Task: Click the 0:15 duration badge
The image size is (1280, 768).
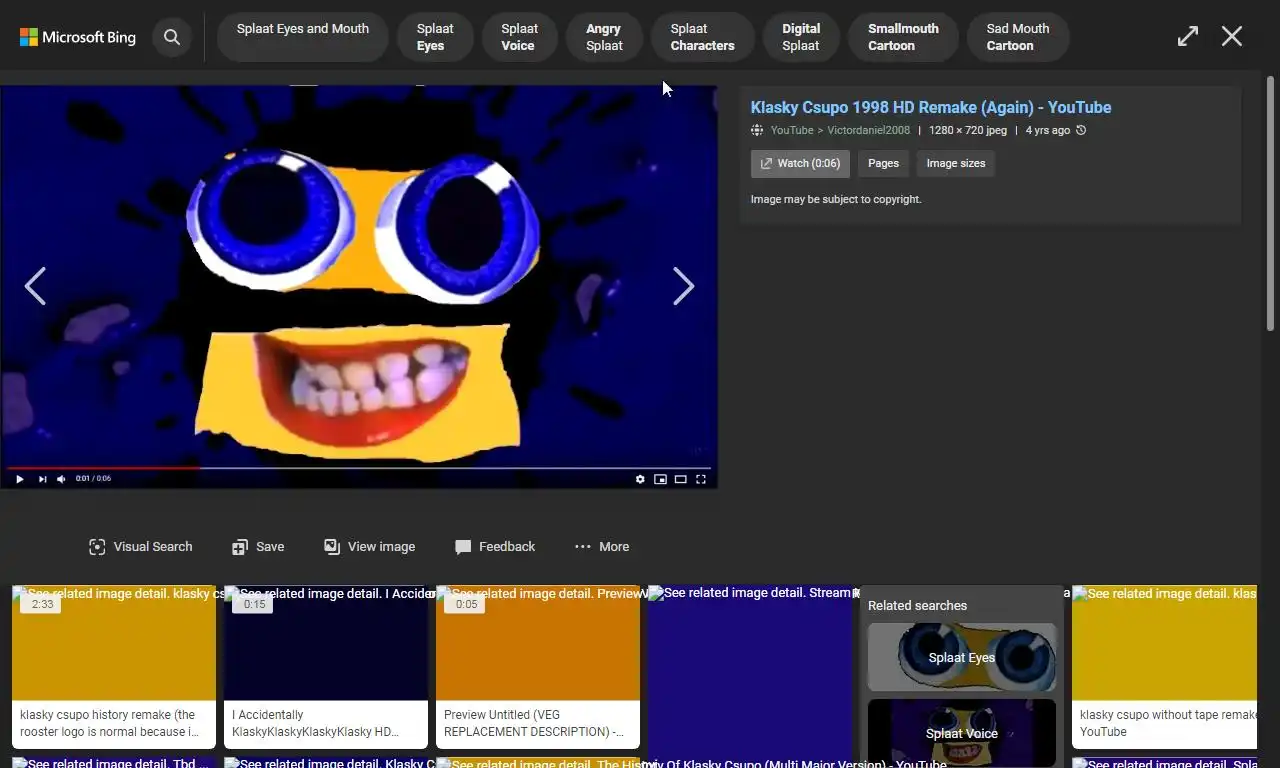Action: click(254, 604)
